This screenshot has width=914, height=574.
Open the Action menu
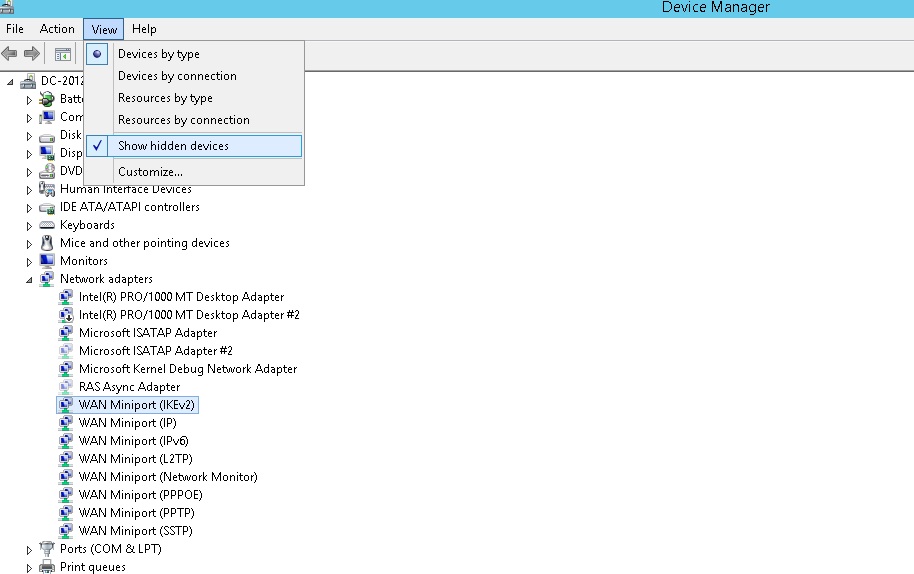[57, 29]
